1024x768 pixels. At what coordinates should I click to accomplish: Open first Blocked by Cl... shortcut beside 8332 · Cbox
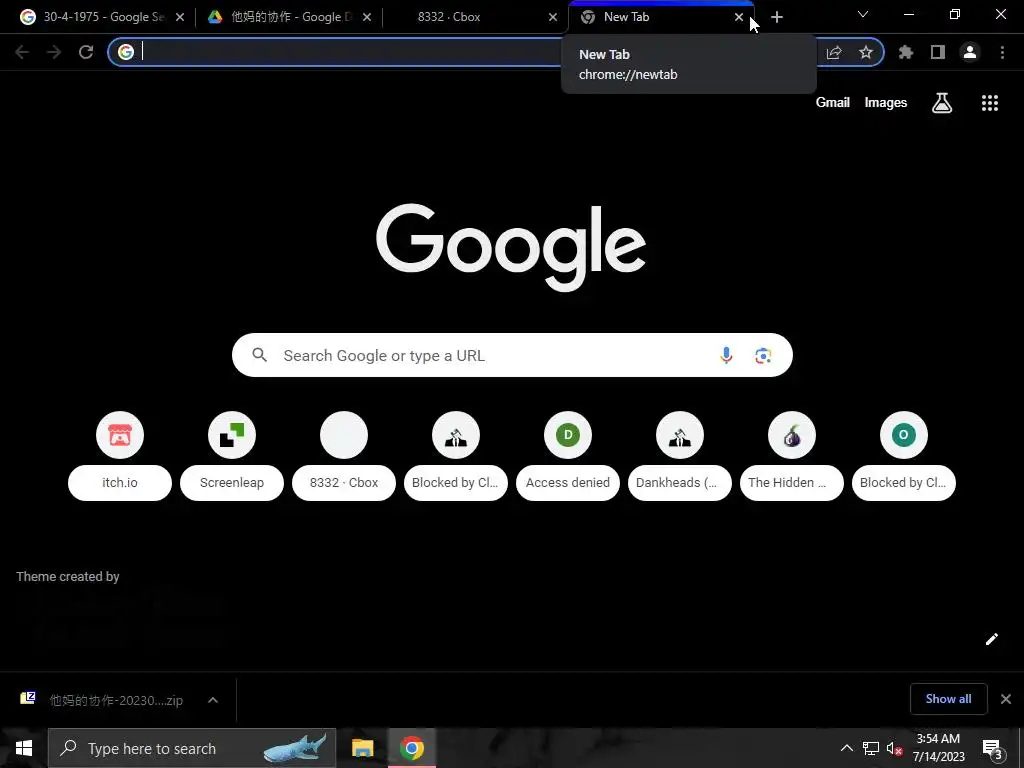[x=456, y=456]
